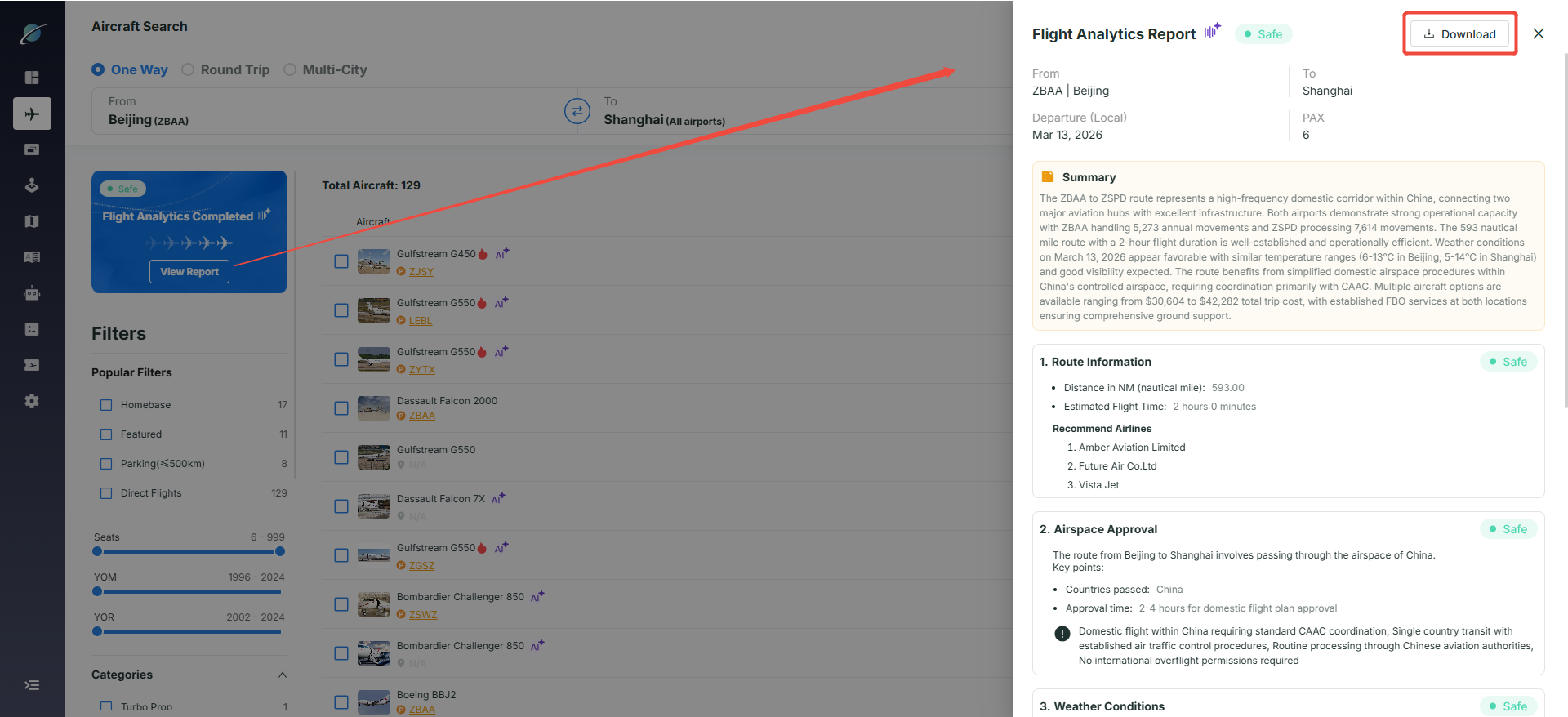Click the robot assistant sidebar icon
This screenshot has width=1568, height=717.
coord(32,293)
